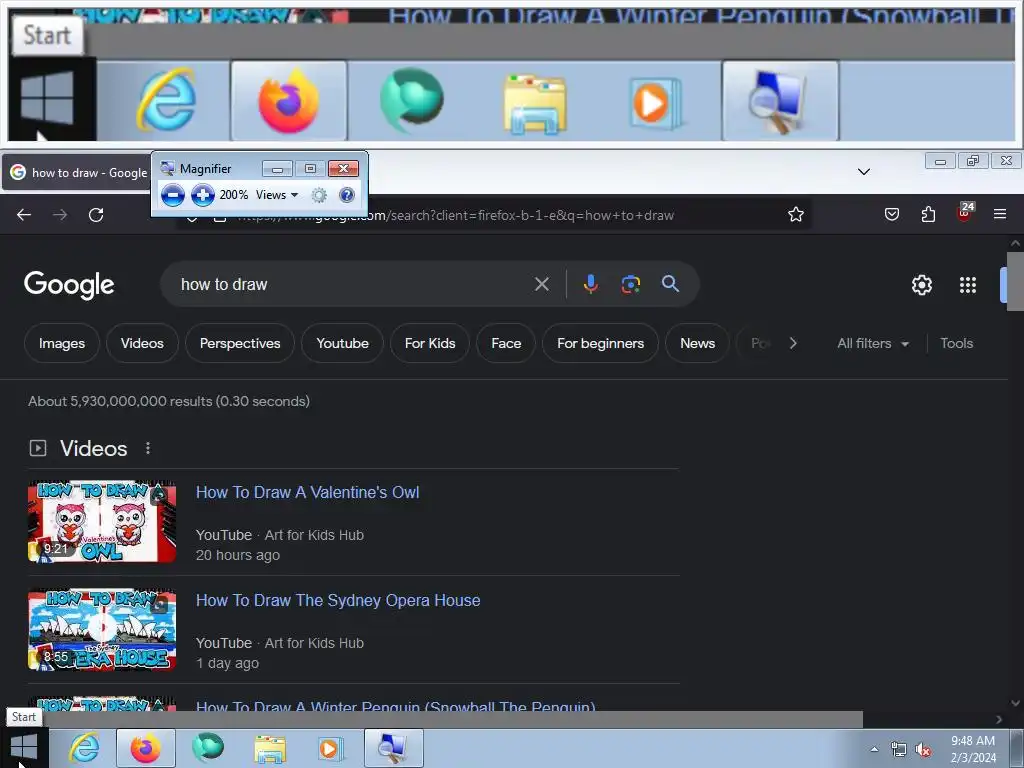Show hidden tray icons arrow
The width and height of the screenshot is (1024, 768).
tap(874, 749)
